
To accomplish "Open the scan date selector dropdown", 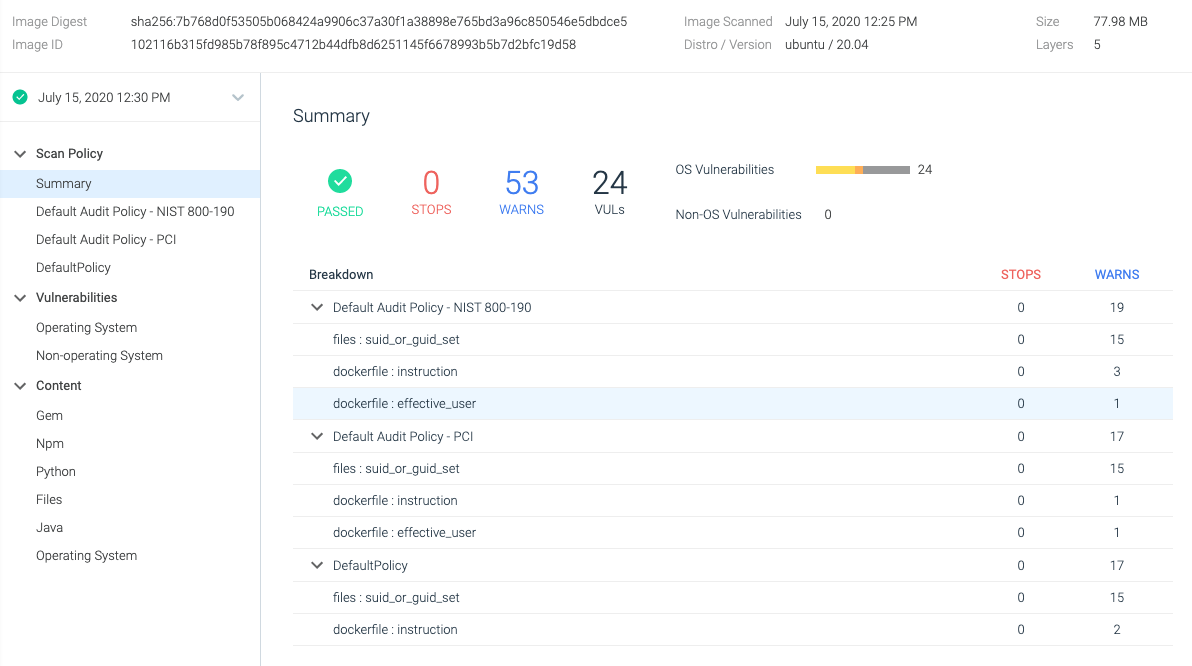I will click(238, 97).
